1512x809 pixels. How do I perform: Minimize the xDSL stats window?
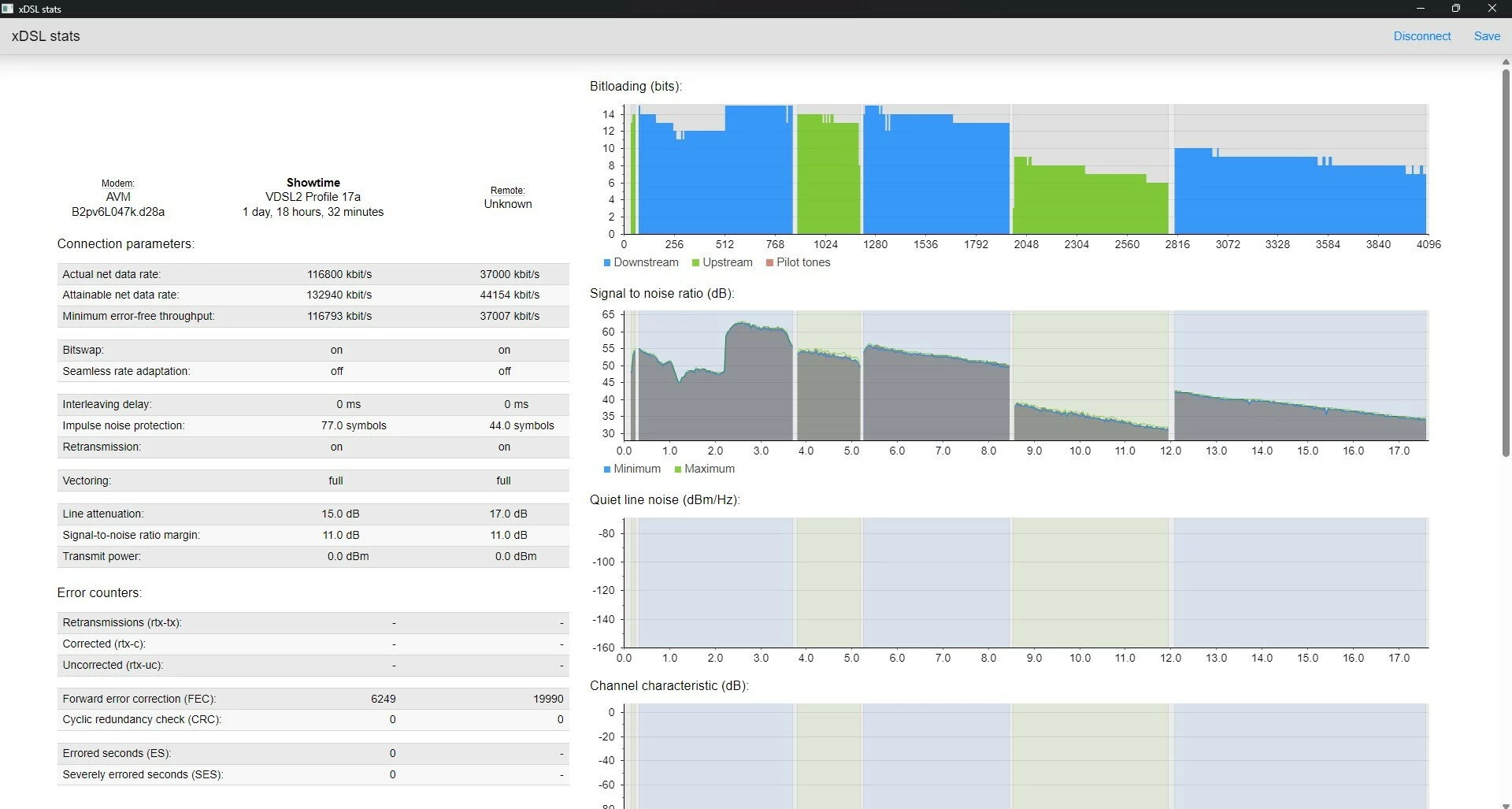point(1421,9)
